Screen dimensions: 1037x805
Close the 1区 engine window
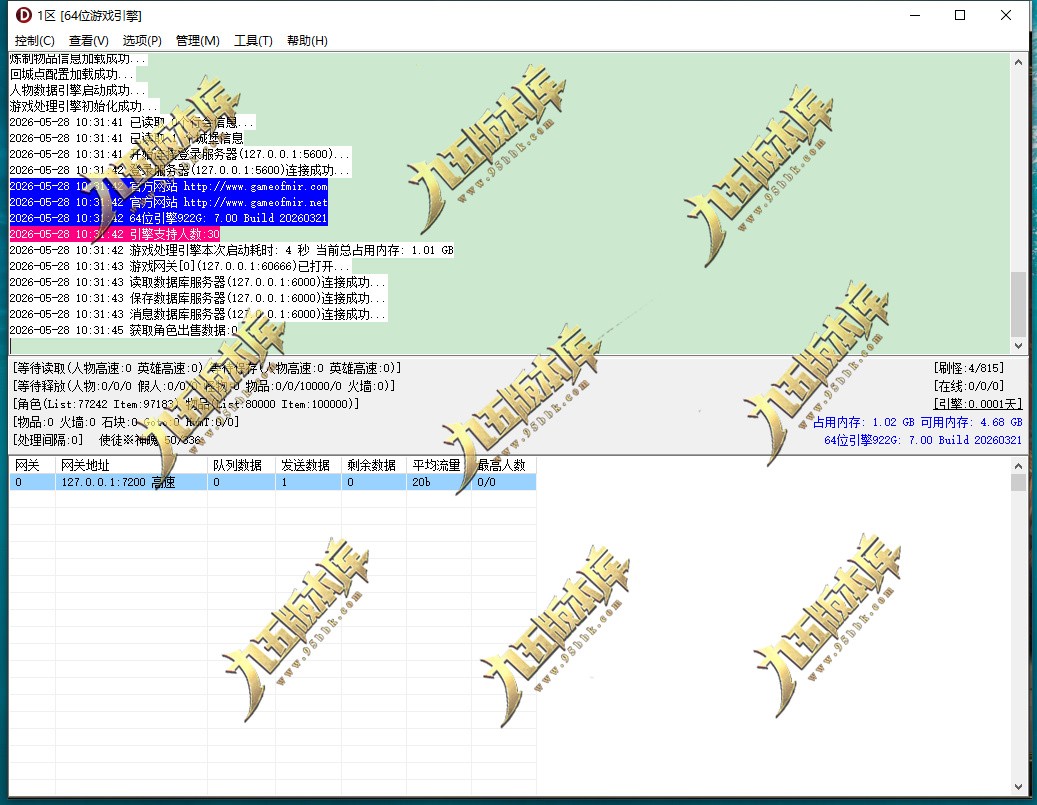click(1005, 15)
